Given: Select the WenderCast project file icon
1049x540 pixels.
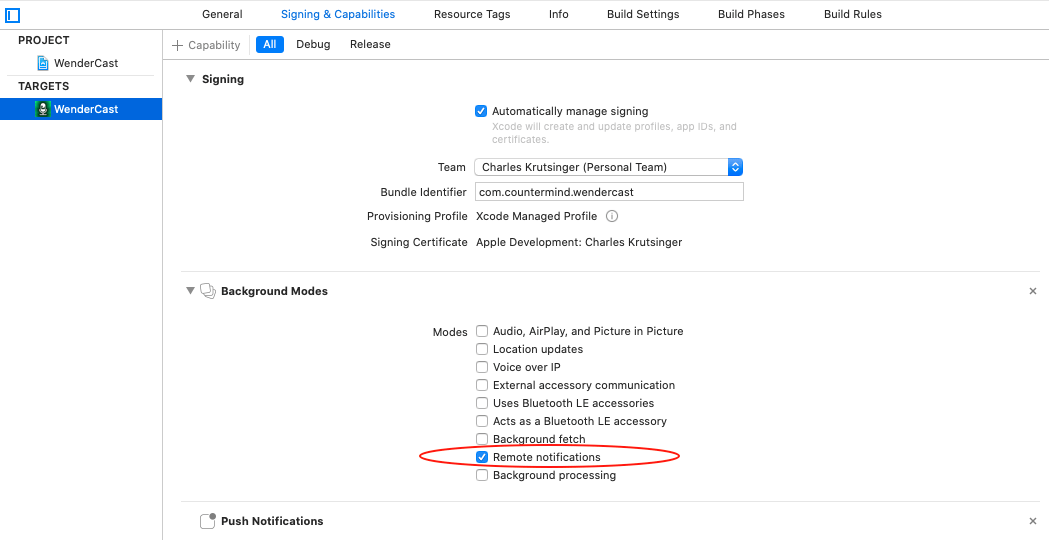Looking at the screenshot, I should (x=42, y=63).
